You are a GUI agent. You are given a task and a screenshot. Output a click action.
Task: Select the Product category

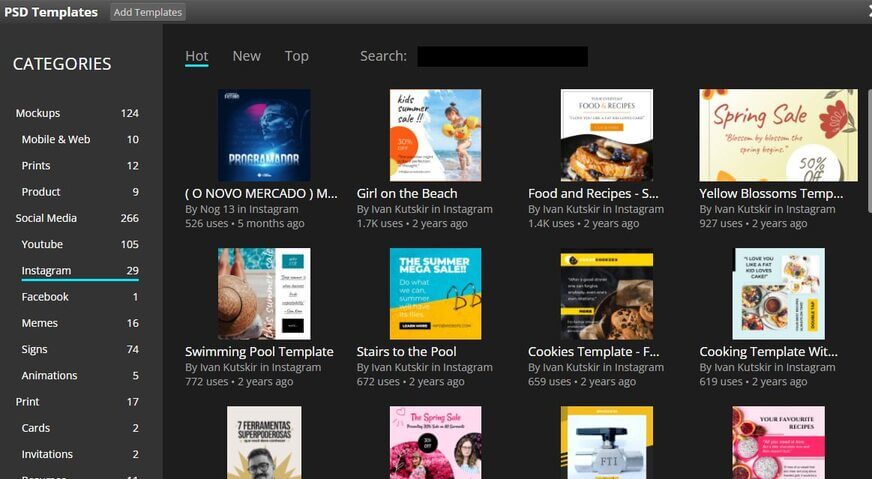(x=80, y=191)
